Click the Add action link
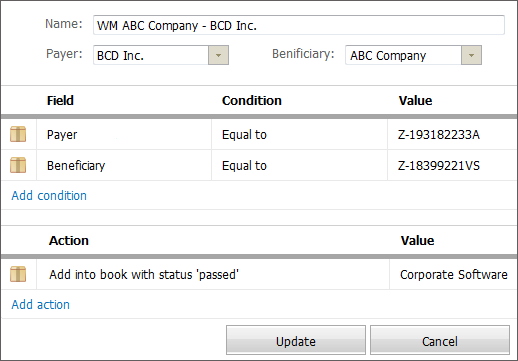 (x=41, y=305)
